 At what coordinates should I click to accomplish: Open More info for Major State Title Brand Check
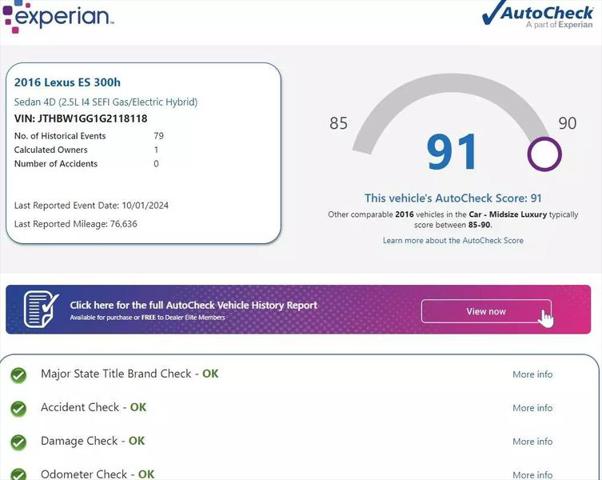coord(533,374)
